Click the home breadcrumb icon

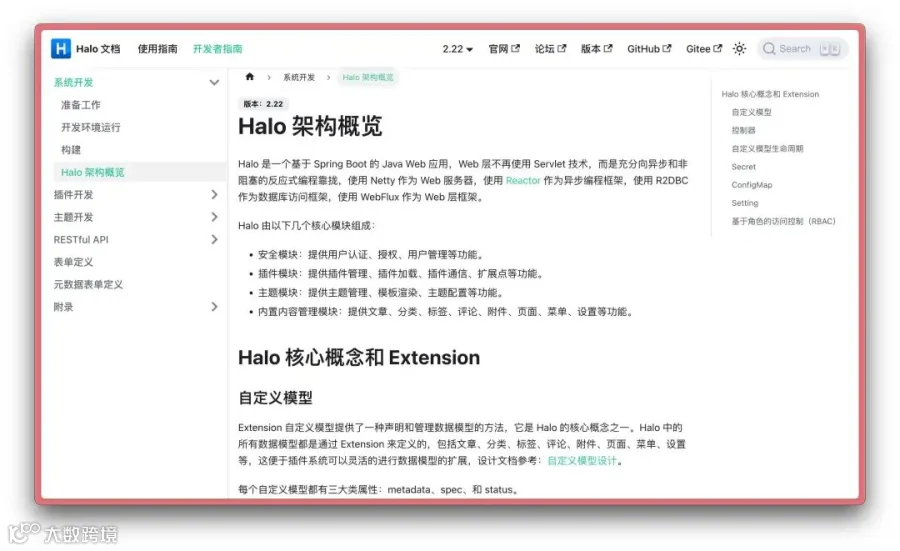250,77
